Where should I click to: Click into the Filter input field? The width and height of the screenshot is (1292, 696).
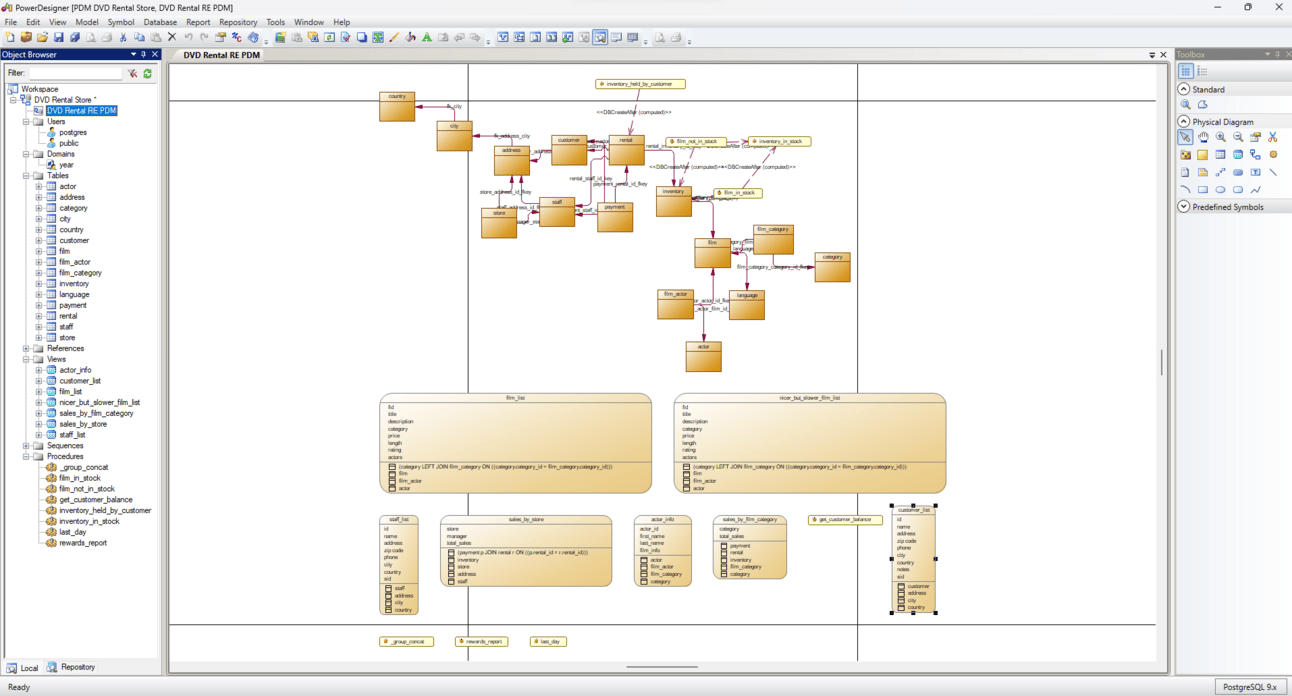pos(76,73)
